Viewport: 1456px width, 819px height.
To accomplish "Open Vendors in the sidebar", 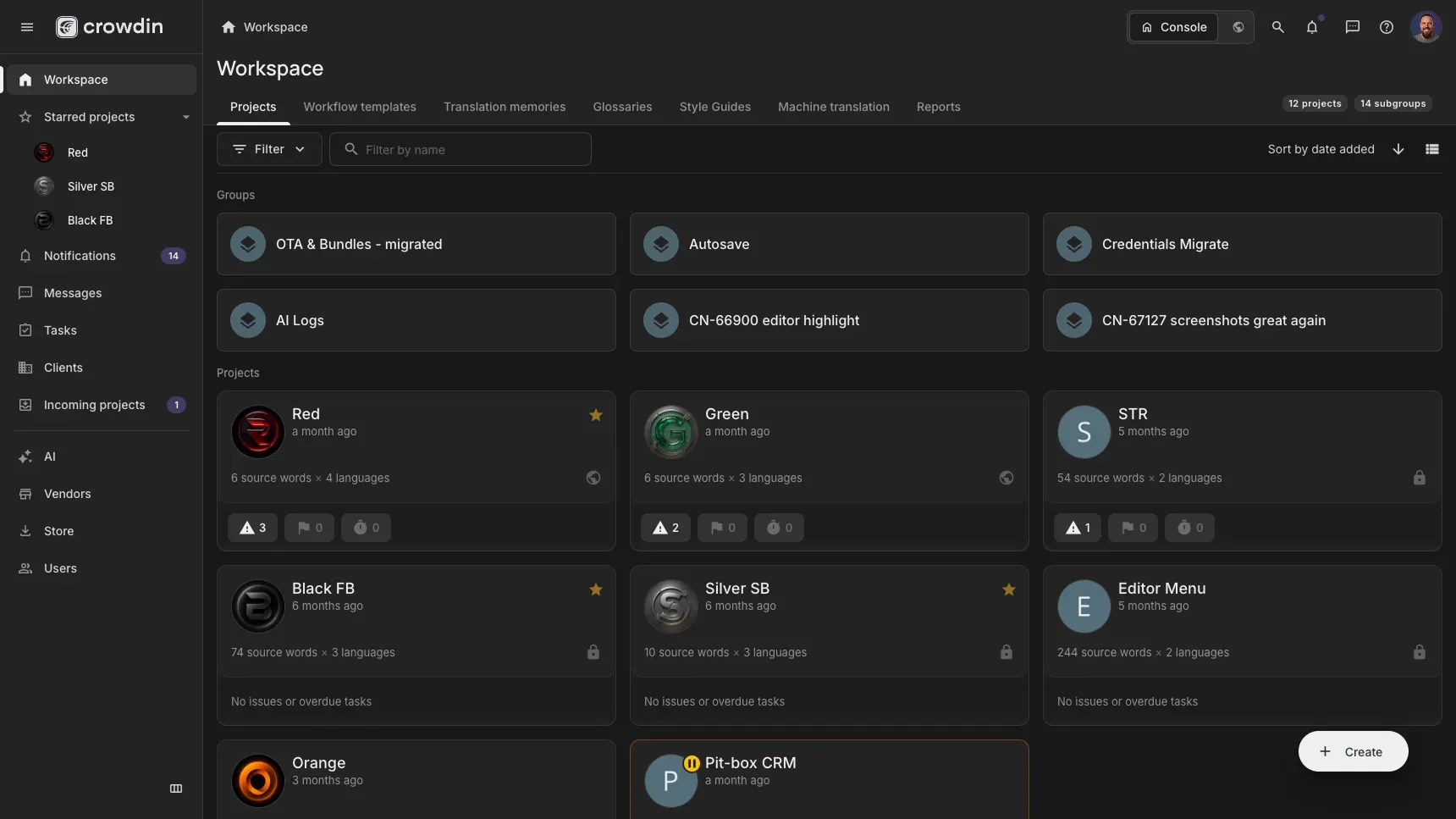I will click(100, 494).
